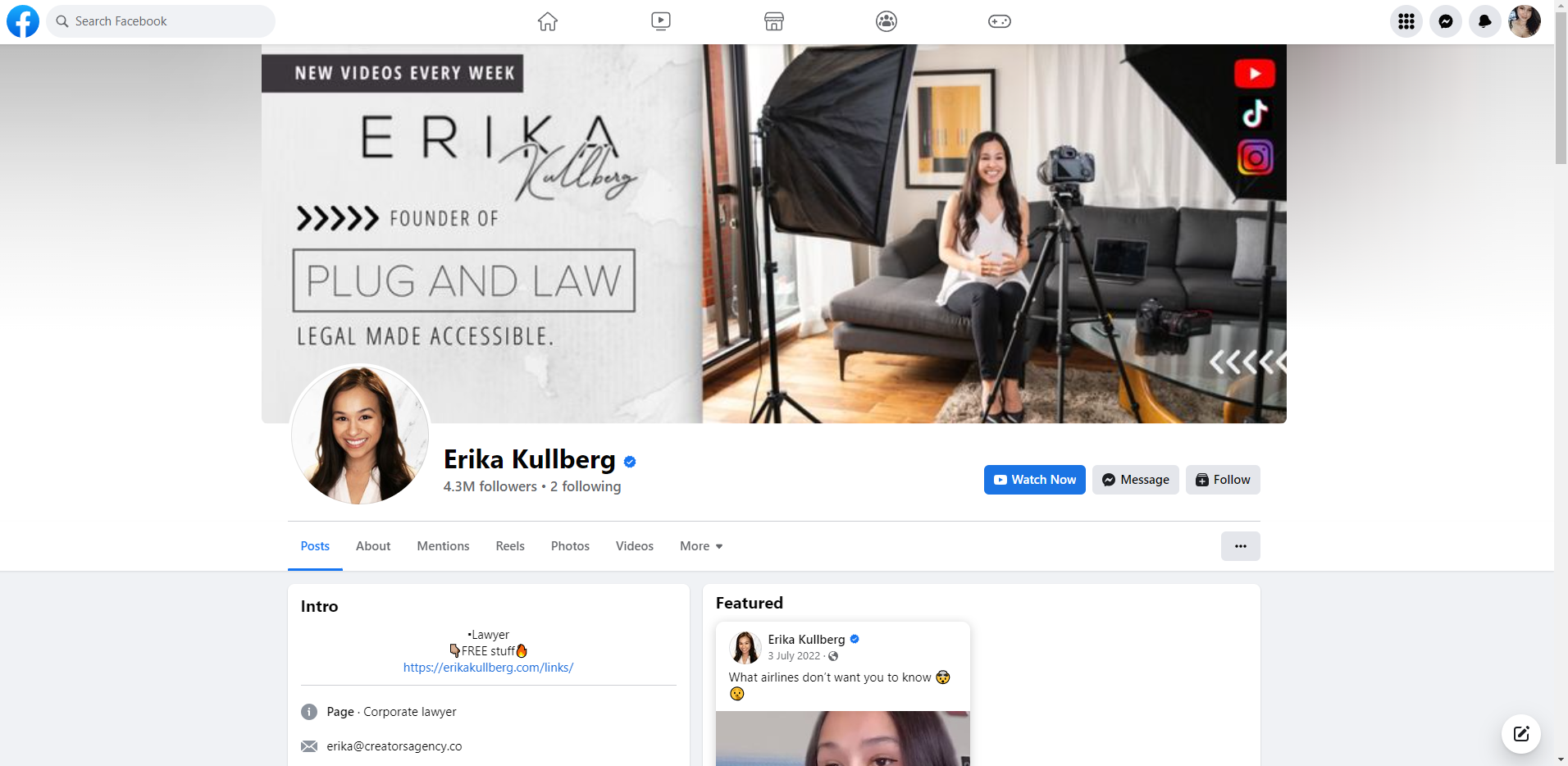Select the Posts tab
This screenshot has height=766, width=1568.
315,546
